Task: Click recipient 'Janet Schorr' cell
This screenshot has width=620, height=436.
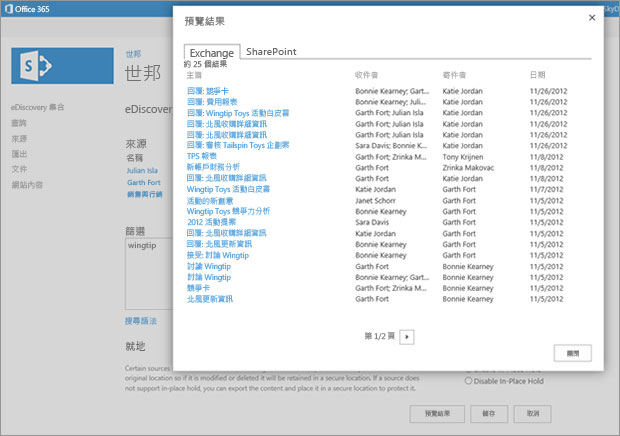Action: click(375, 201)
